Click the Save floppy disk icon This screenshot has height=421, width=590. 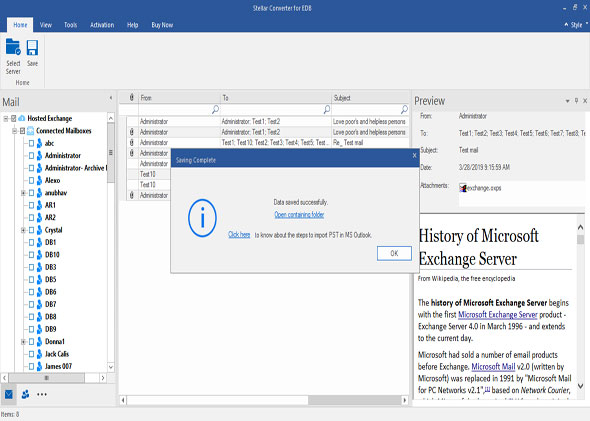tap(32, 48)
